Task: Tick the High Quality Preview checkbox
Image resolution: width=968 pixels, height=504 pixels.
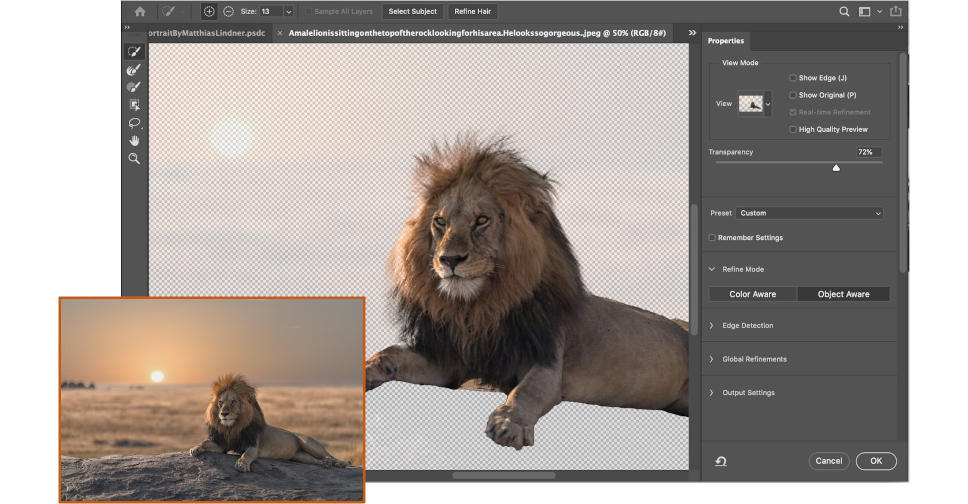Action: (x=793, y=130)
